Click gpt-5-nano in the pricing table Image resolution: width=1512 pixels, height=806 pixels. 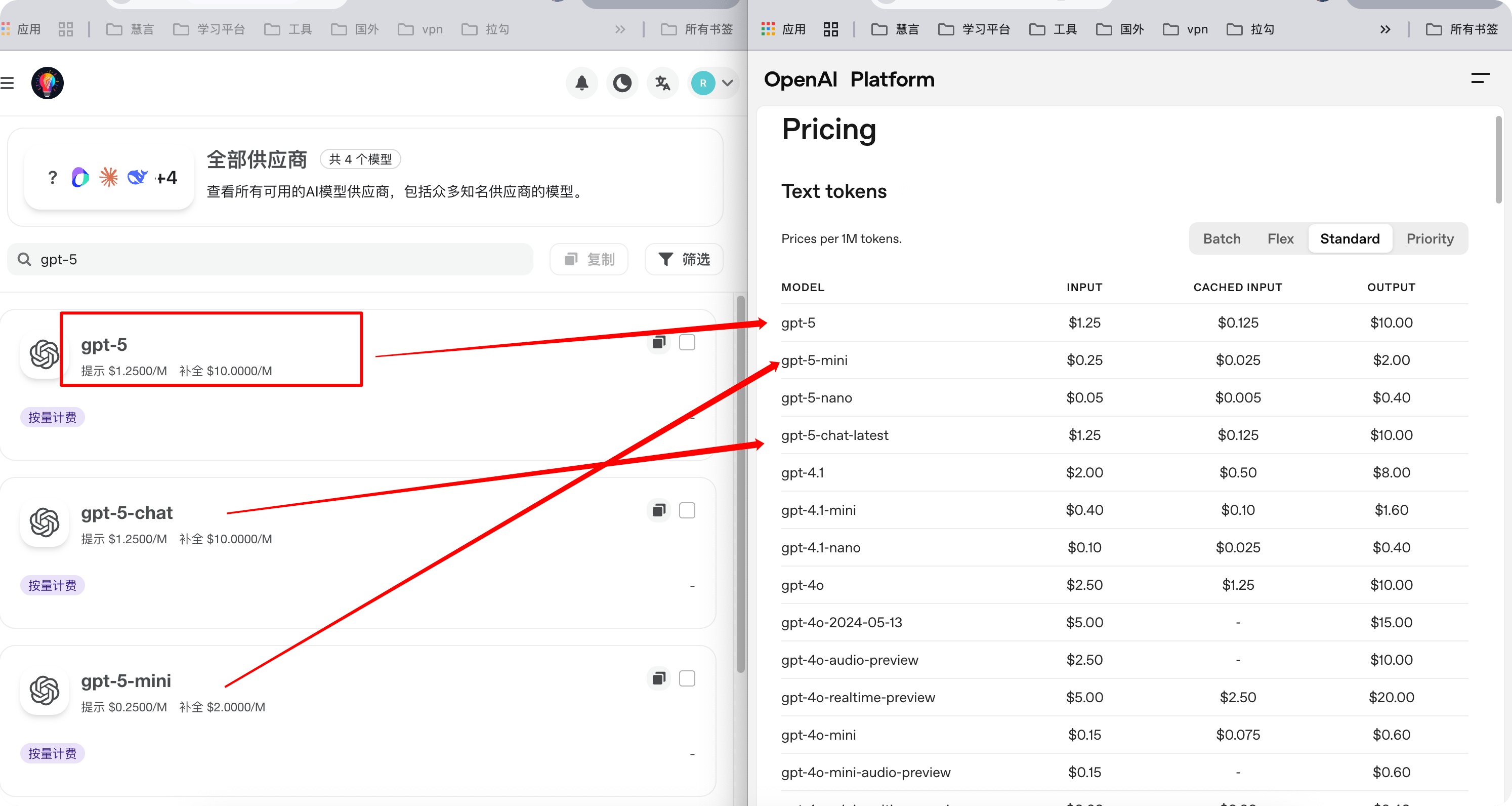click(816, 398)
